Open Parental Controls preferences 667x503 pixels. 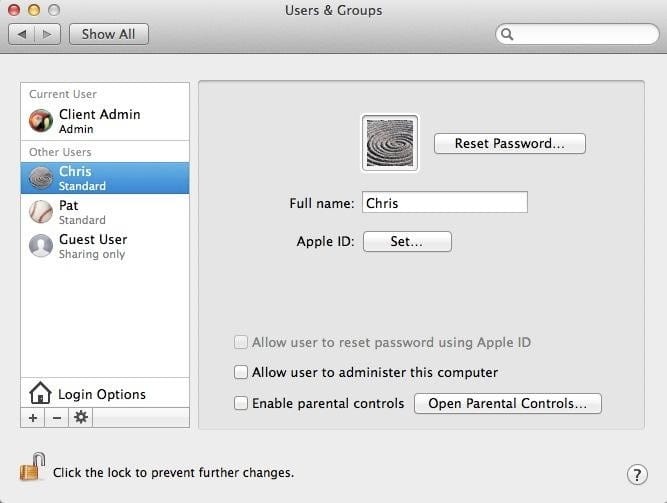click(507, 403)
